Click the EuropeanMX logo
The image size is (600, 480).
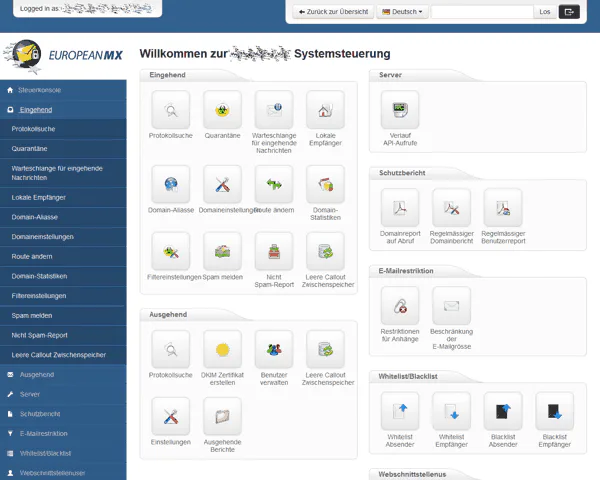tap(63, 56)
